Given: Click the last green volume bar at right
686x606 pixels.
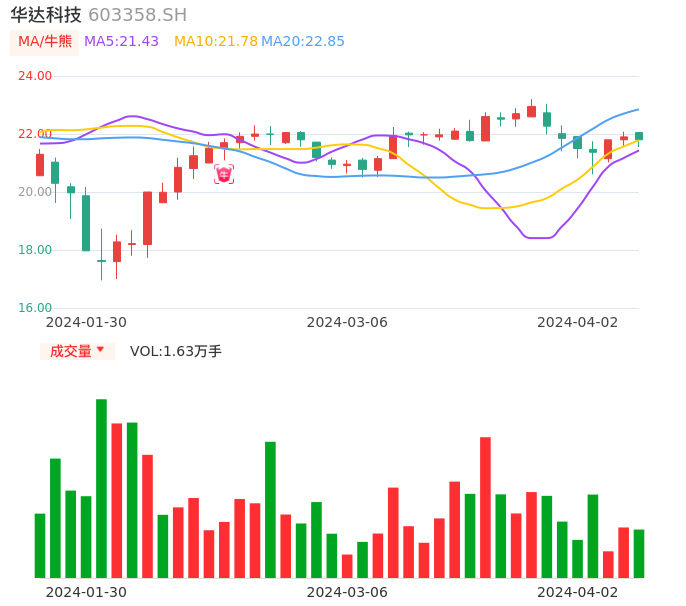Looking at the screenshot, I should [x=639, y=554].
